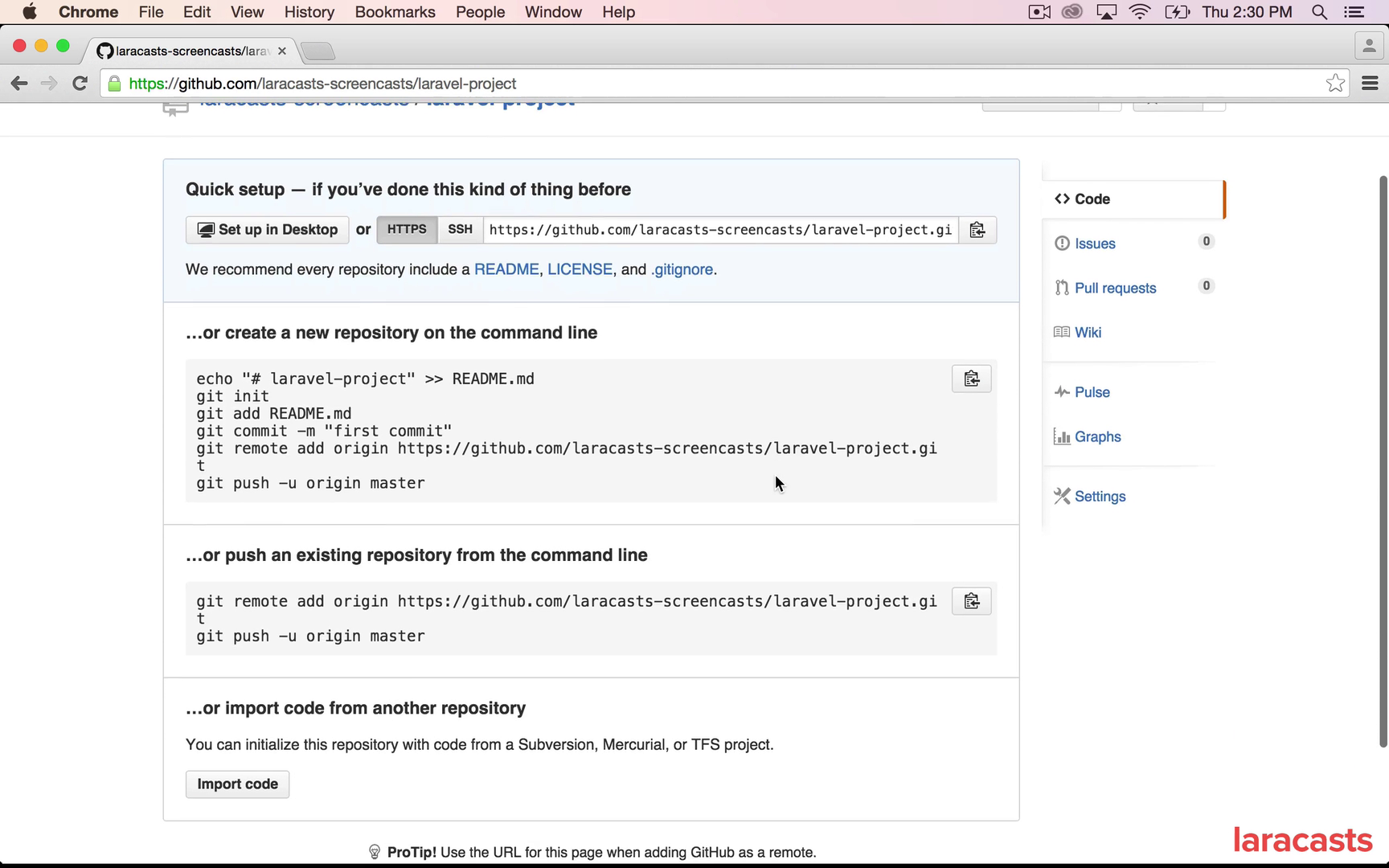Focus the browser address bar
The image size is (1389, 868).
click(x=723, y=84)
